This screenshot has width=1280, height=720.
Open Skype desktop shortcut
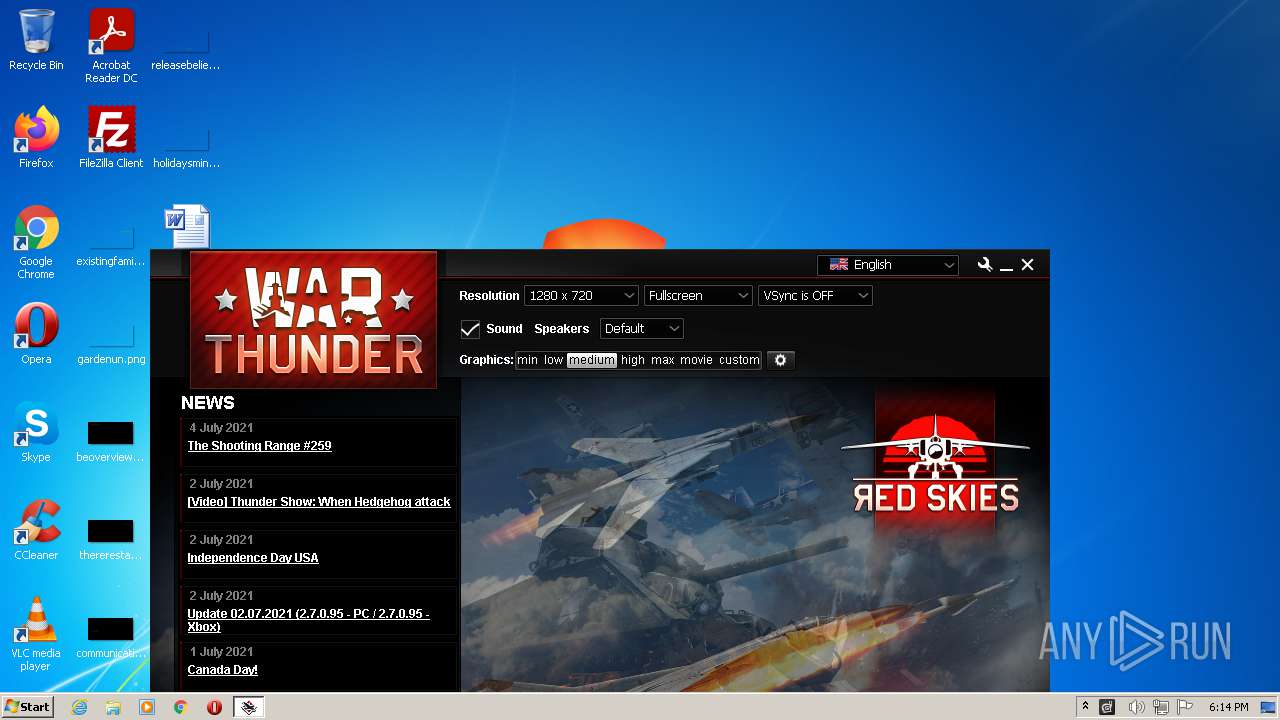[36, 432]
